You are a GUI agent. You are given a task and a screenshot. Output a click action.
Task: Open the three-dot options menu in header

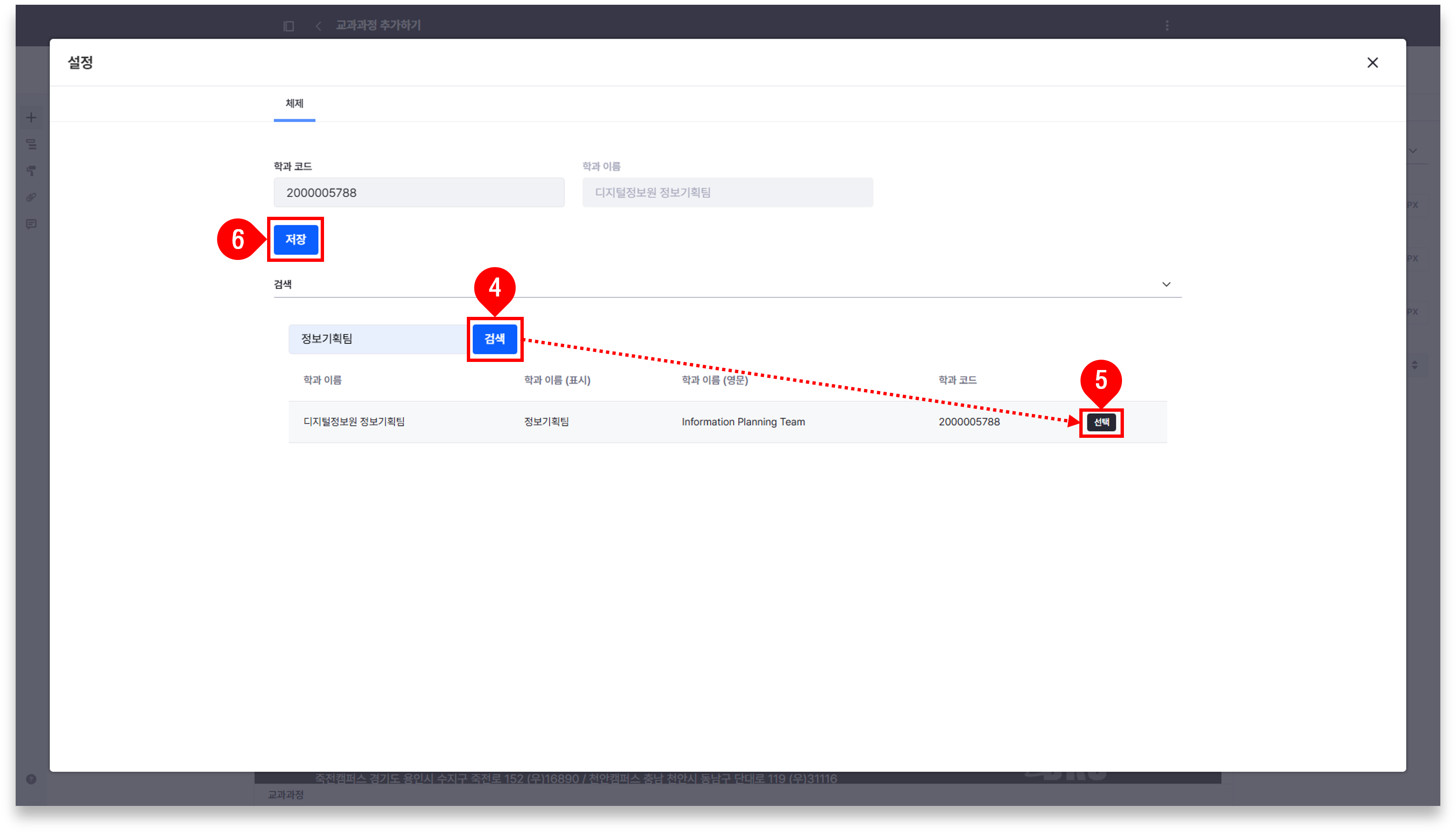point(1167,26)
